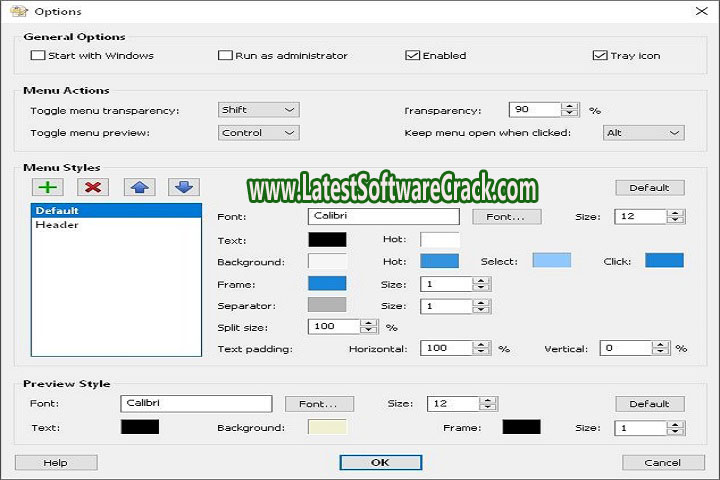720x480 pixels.
Task: Increase Horizontal text padding
Action: click(x=481, y=344)
